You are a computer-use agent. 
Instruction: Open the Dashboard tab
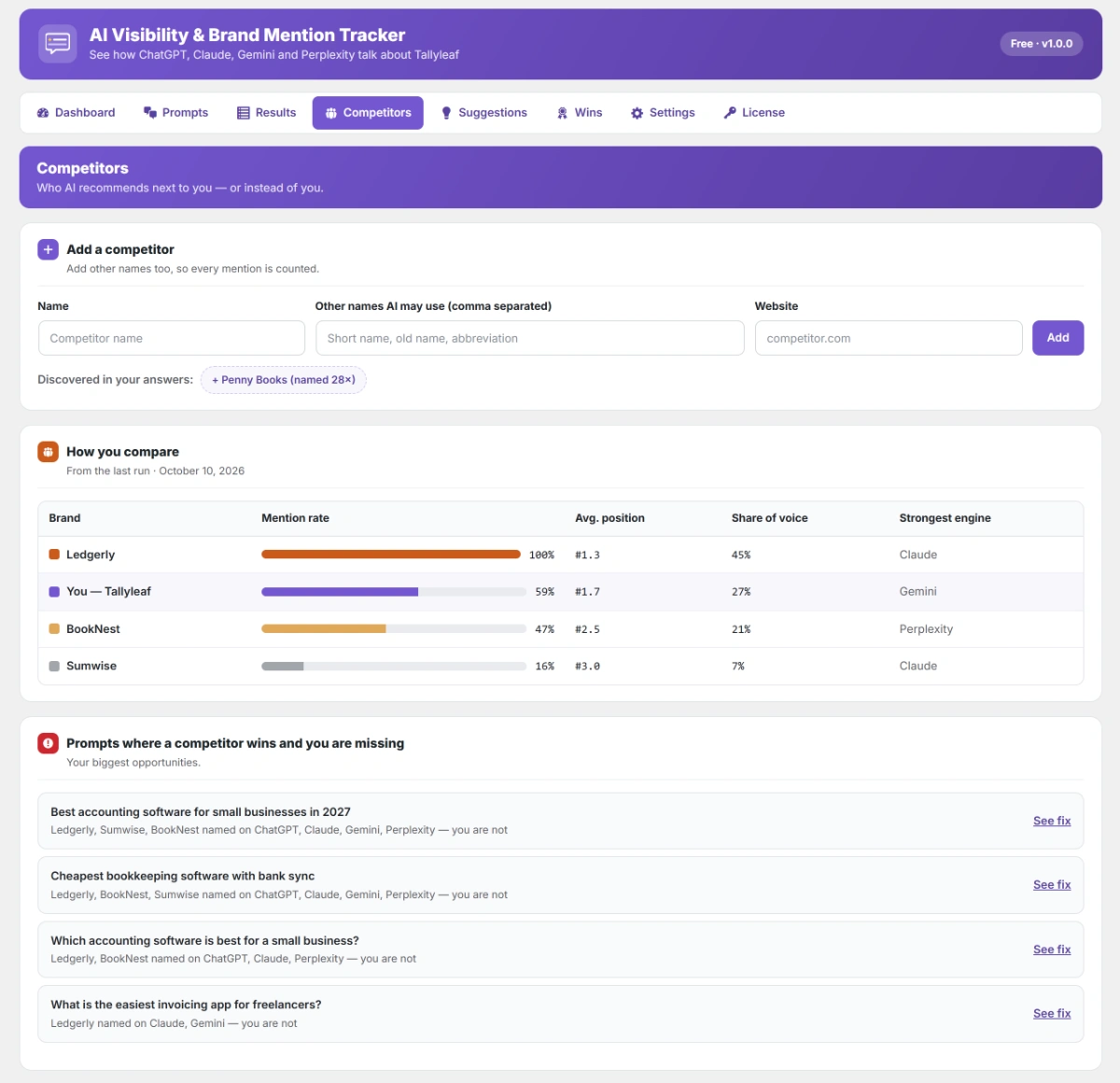[x=77, y=113]
